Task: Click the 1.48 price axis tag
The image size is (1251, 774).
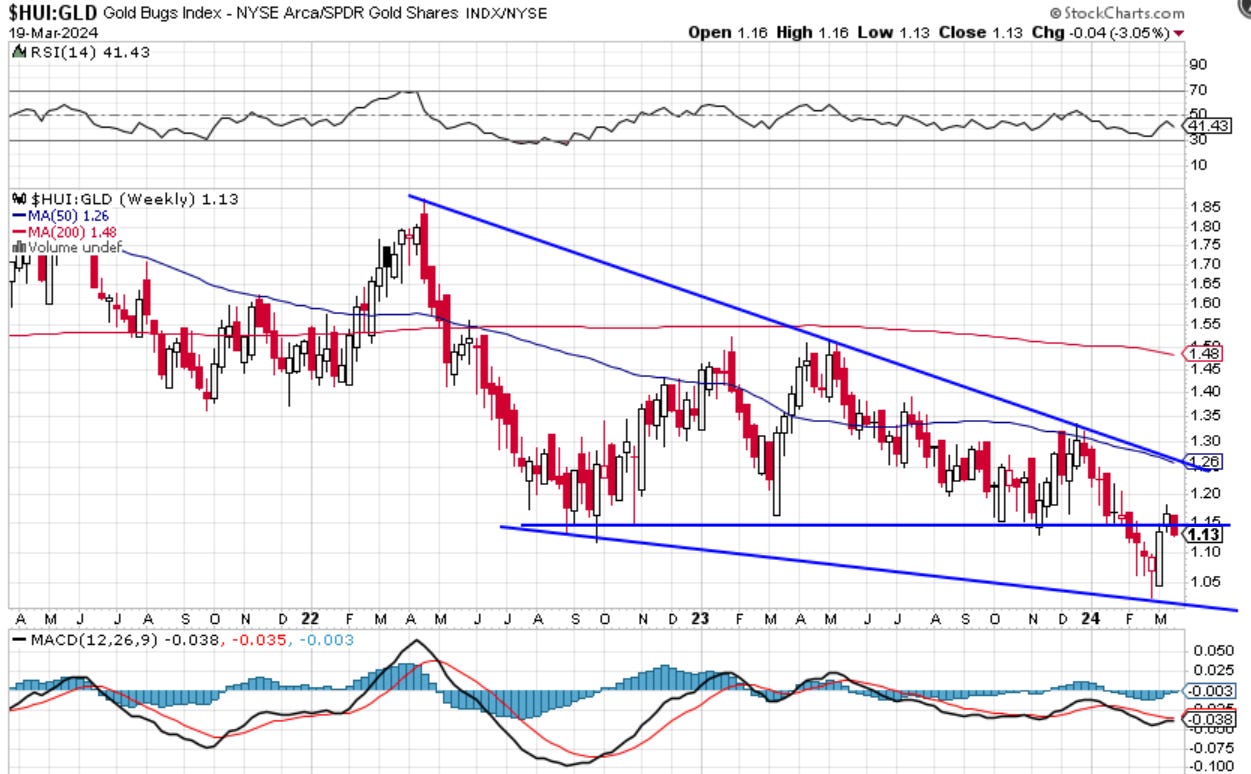Action: [x=1203, y=352]
